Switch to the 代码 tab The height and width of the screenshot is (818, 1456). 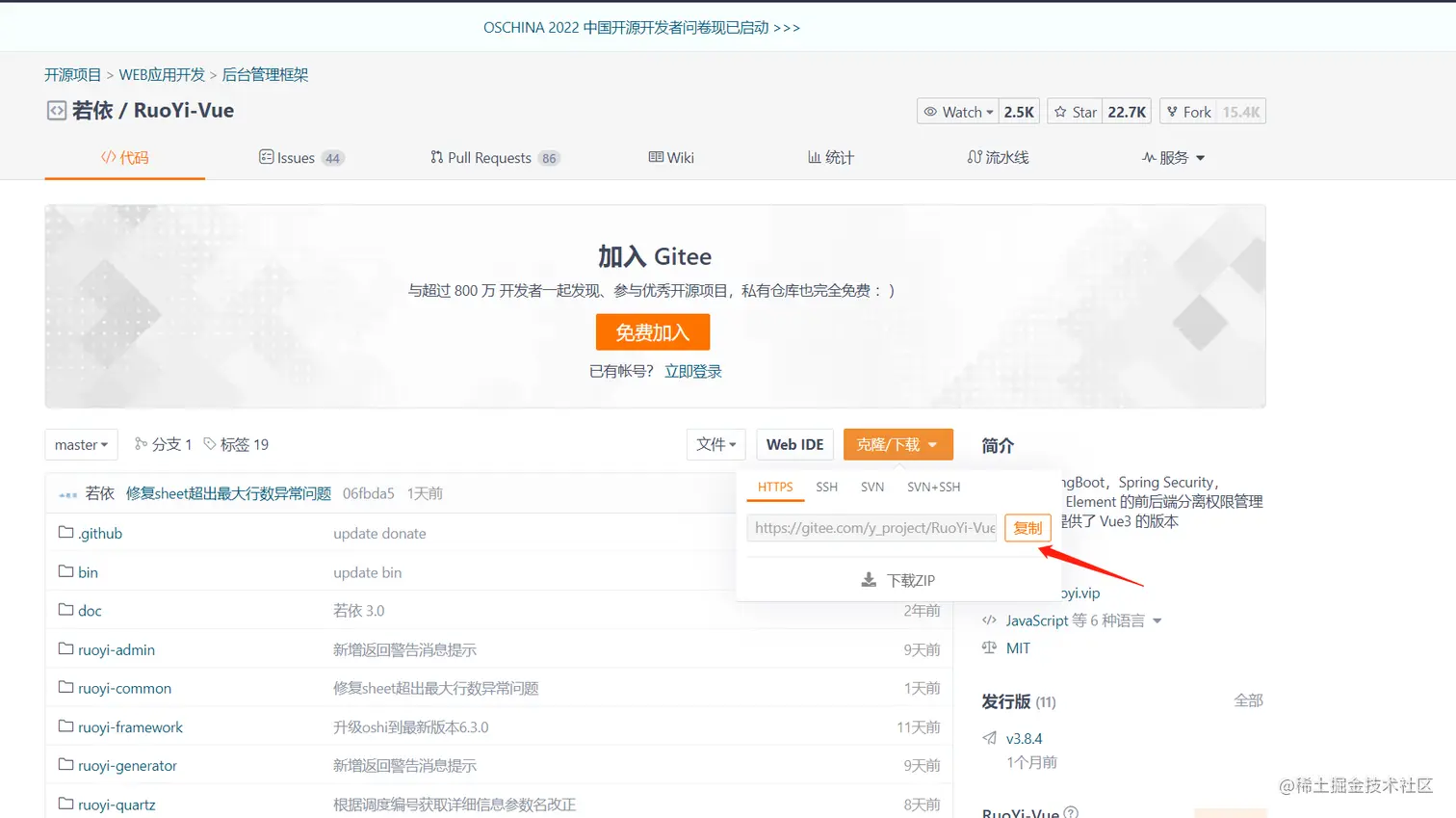(x=125, y=158)
